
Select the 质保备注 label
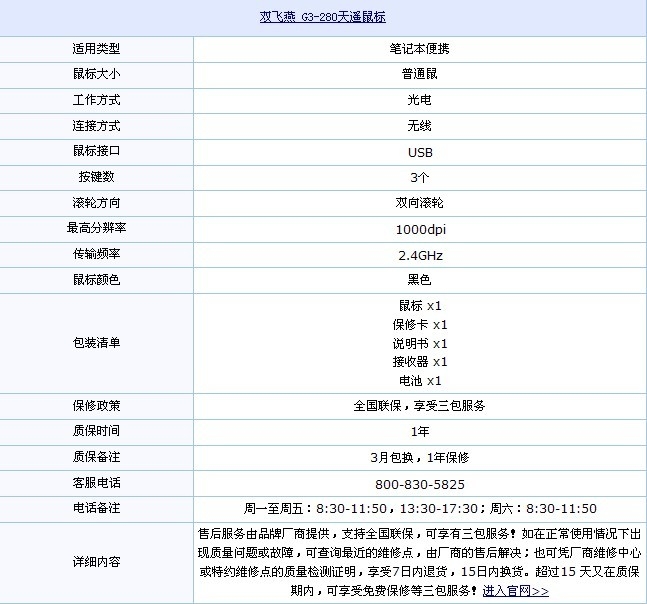click(97, 457)
